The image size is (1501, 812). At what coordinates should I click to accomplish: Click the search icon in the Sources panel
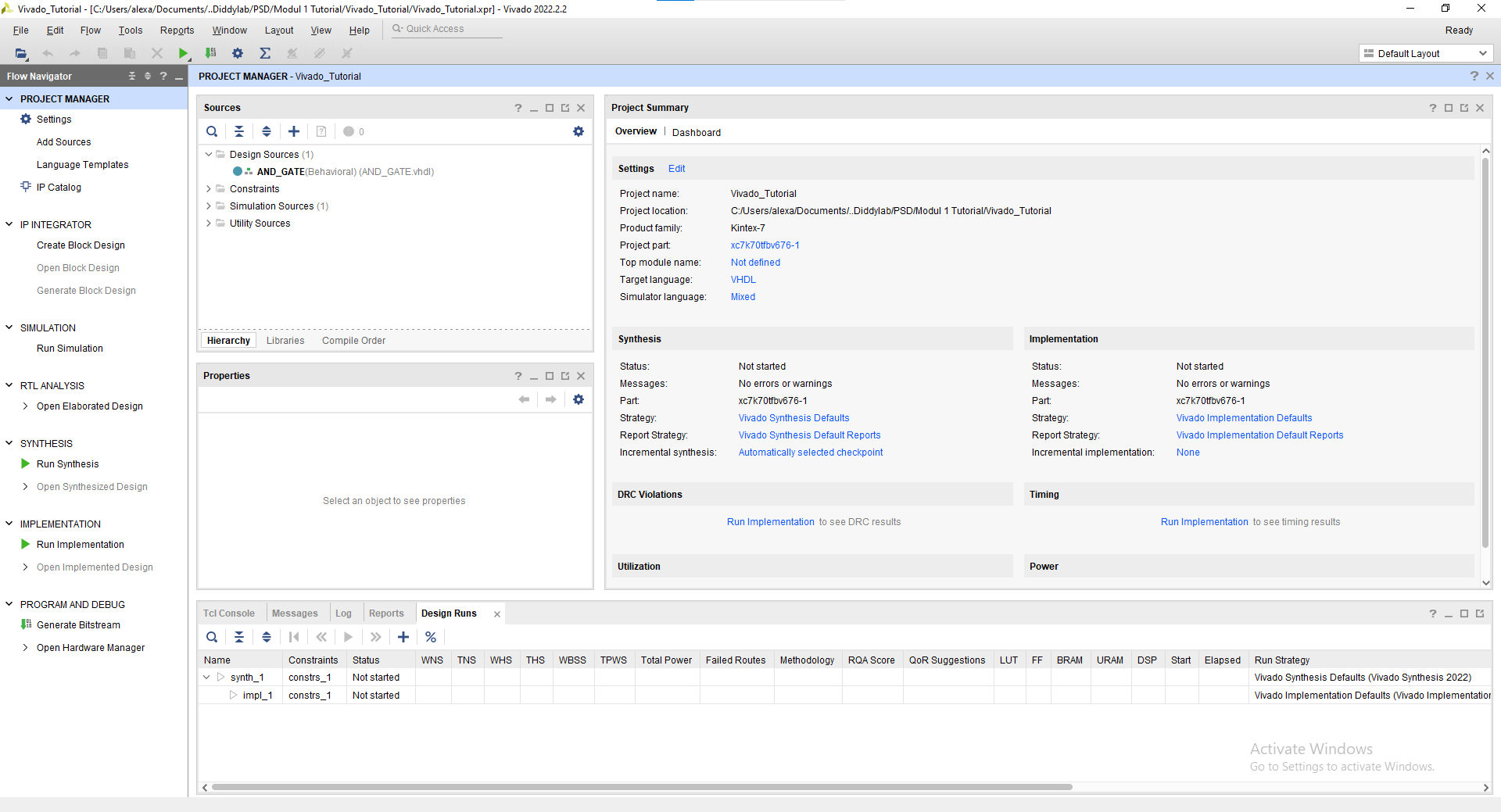[212, 131]
